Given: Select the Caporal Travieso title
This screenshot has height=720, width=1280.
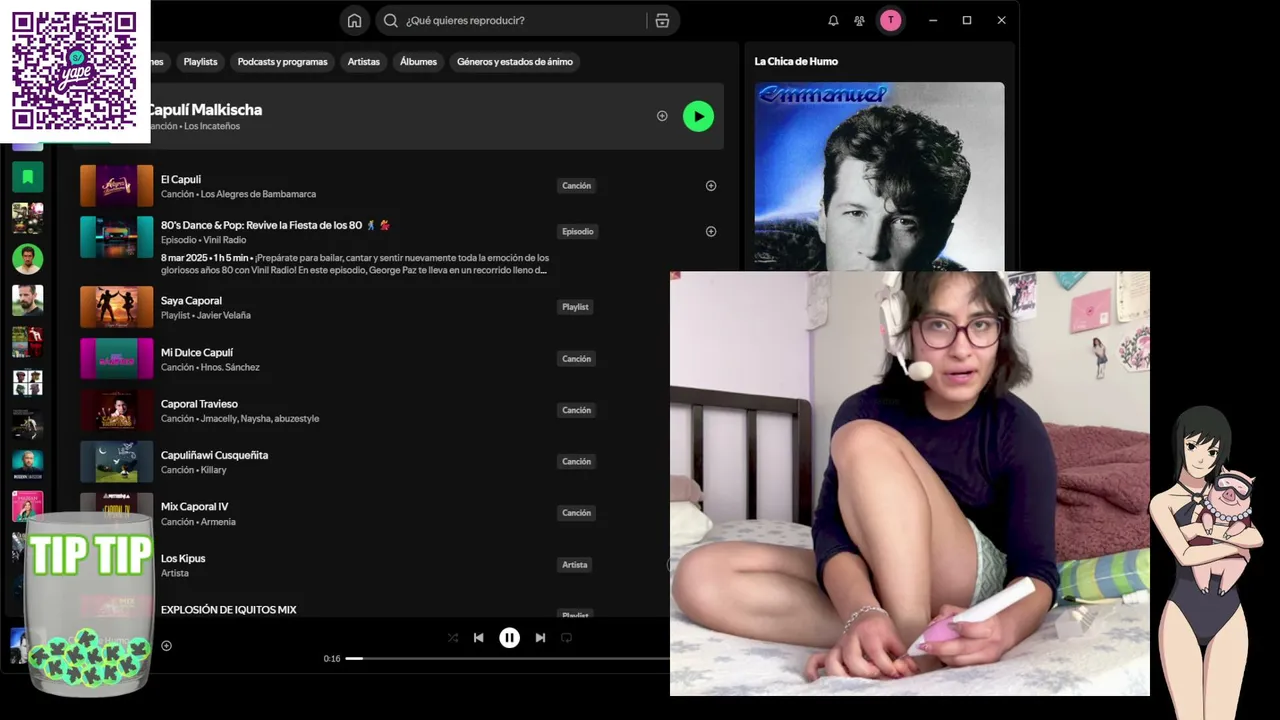Looking at the screenshot, I should [199, 404].
